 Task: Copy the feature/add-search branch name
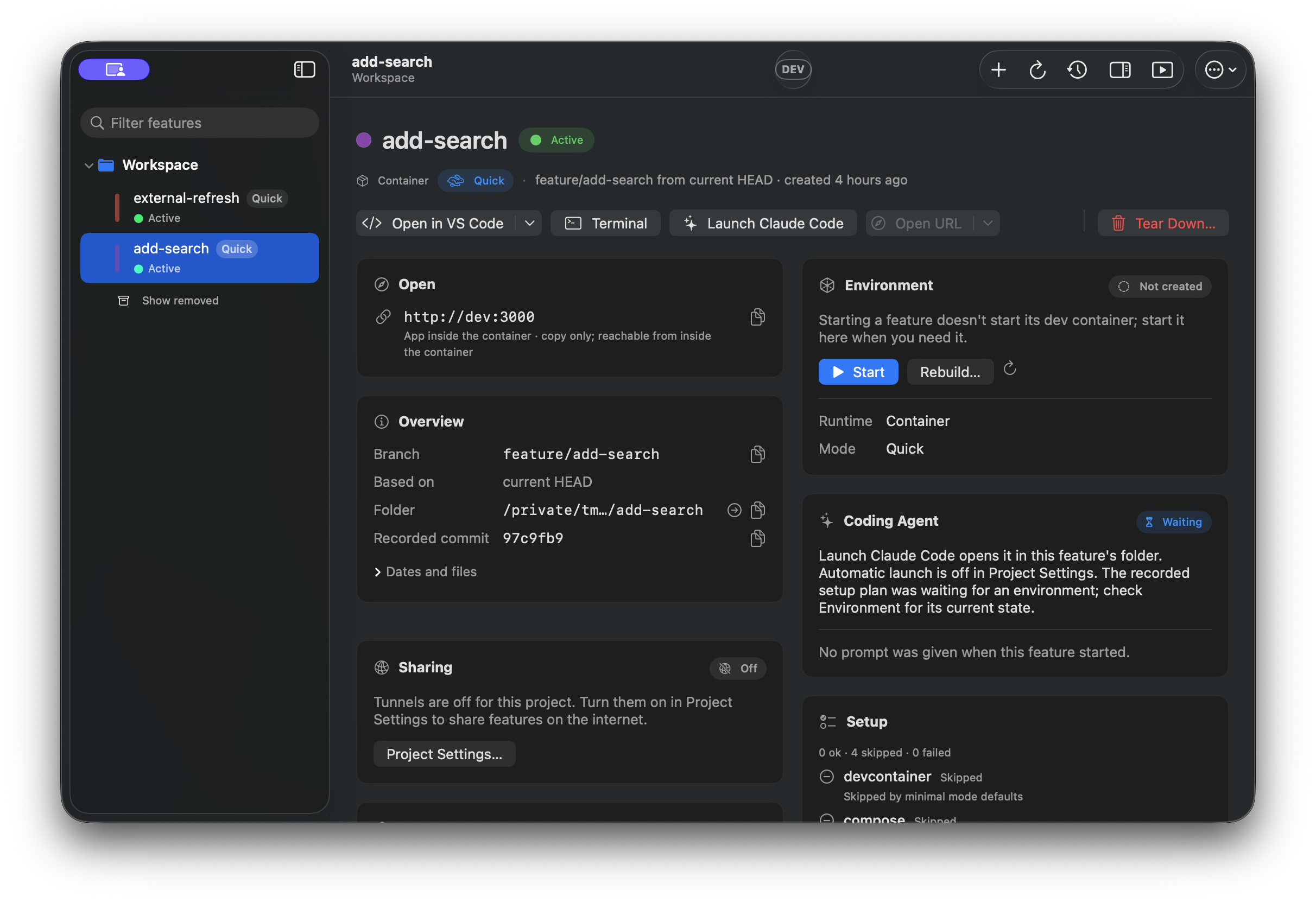[x=757, y=454]
